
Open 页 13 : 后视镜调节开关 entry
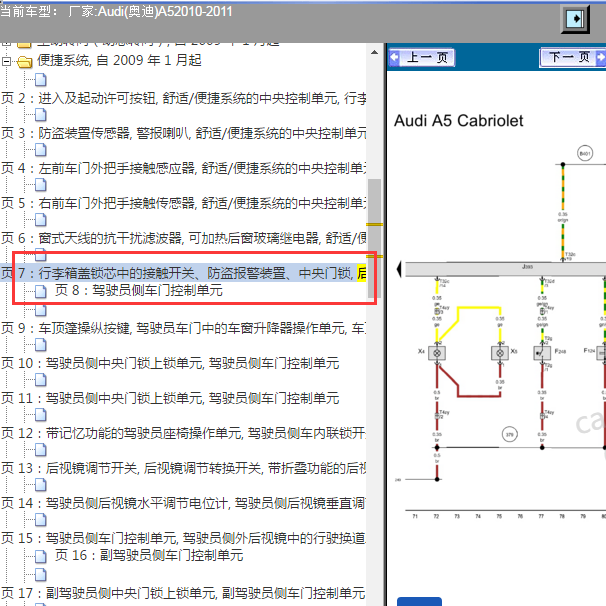[x=183, y=468]
